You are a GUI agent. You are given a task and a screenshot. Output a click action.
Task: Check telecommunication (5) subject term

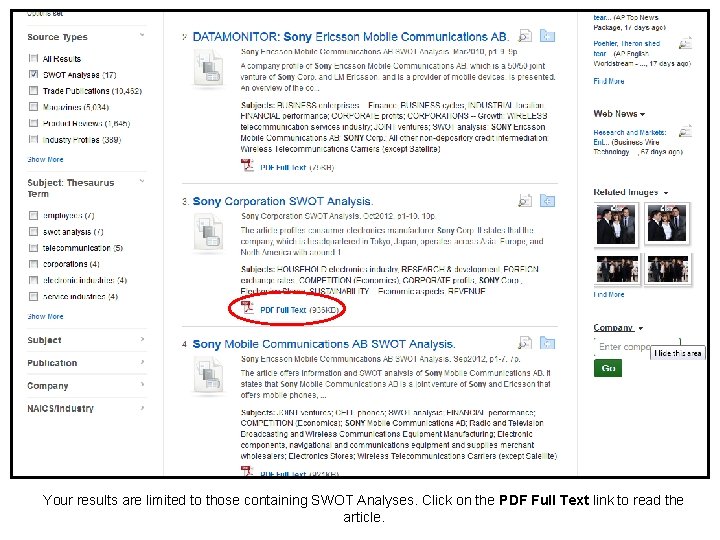click(x=33, y=248)
